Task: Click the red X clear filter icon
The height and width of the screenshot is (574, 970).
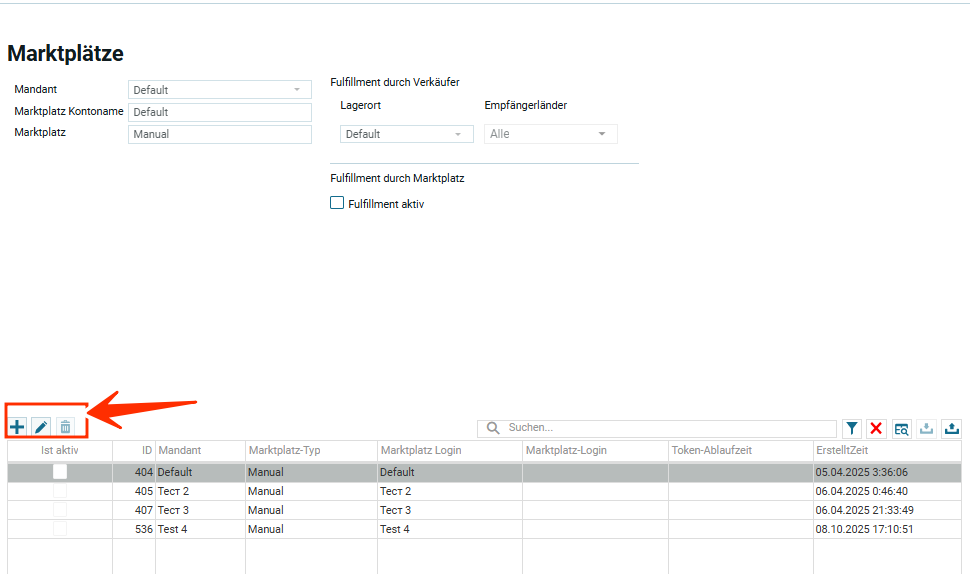Action: (876, 428)
